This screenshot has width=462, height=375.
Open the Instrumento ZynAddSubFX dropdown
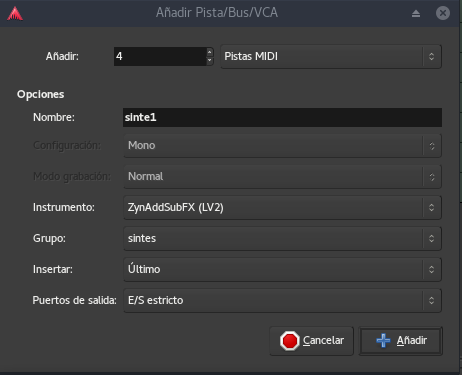[x=283, y=207]
